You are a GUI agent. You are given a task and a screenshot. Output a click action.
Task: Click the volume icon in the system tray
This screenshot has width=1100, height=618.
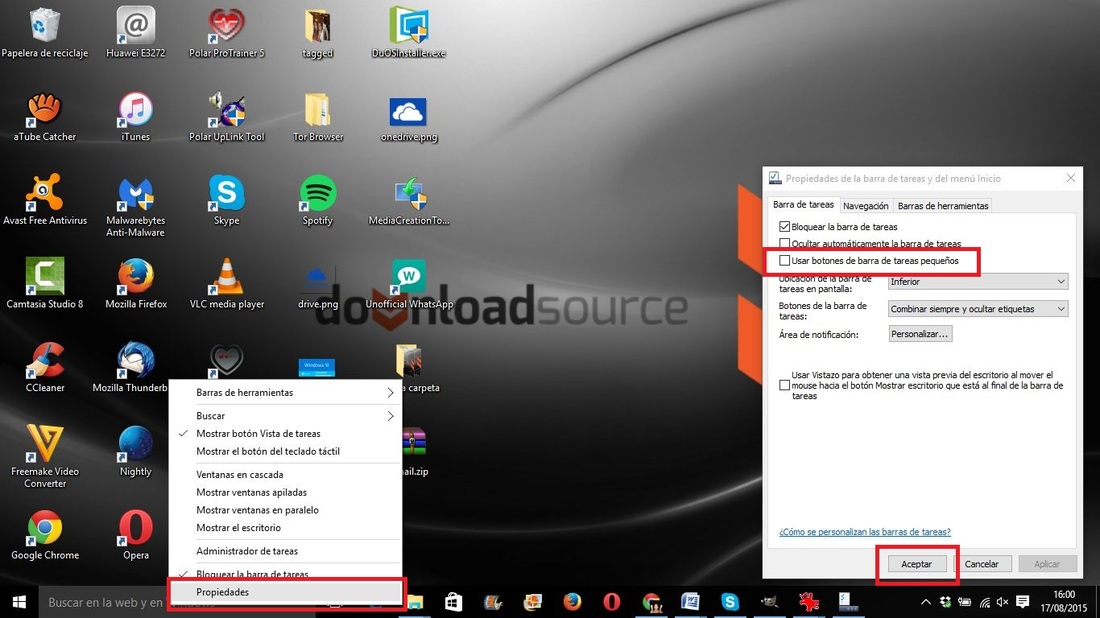pos(1002,602)
